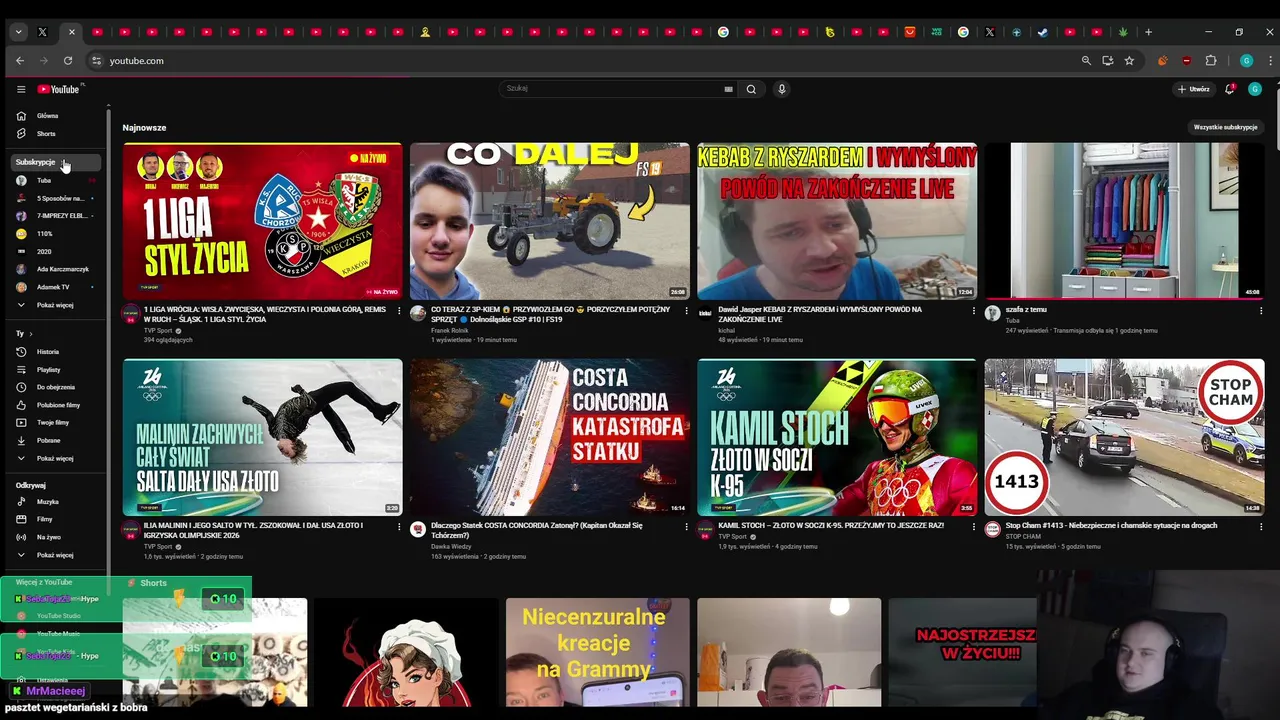
Task: Click the Utwórz create button
Action: tap(1194, 89)
